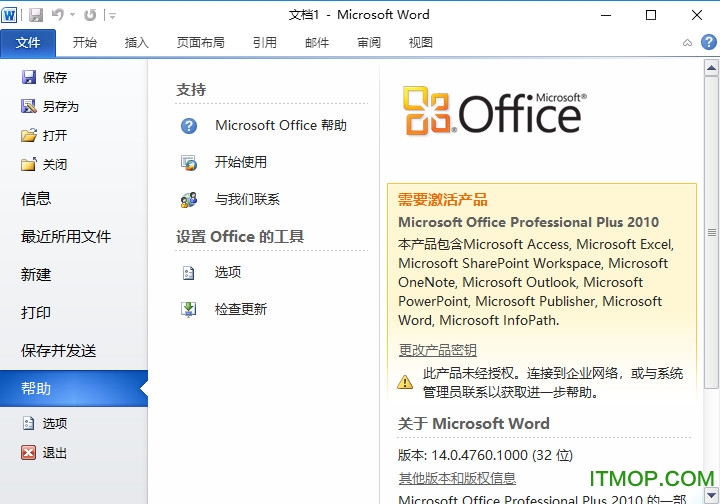The height and width of the screenshot is (504, 720).
Task: Select the 帮助 backstage section
Action: (x=73, y=388)
